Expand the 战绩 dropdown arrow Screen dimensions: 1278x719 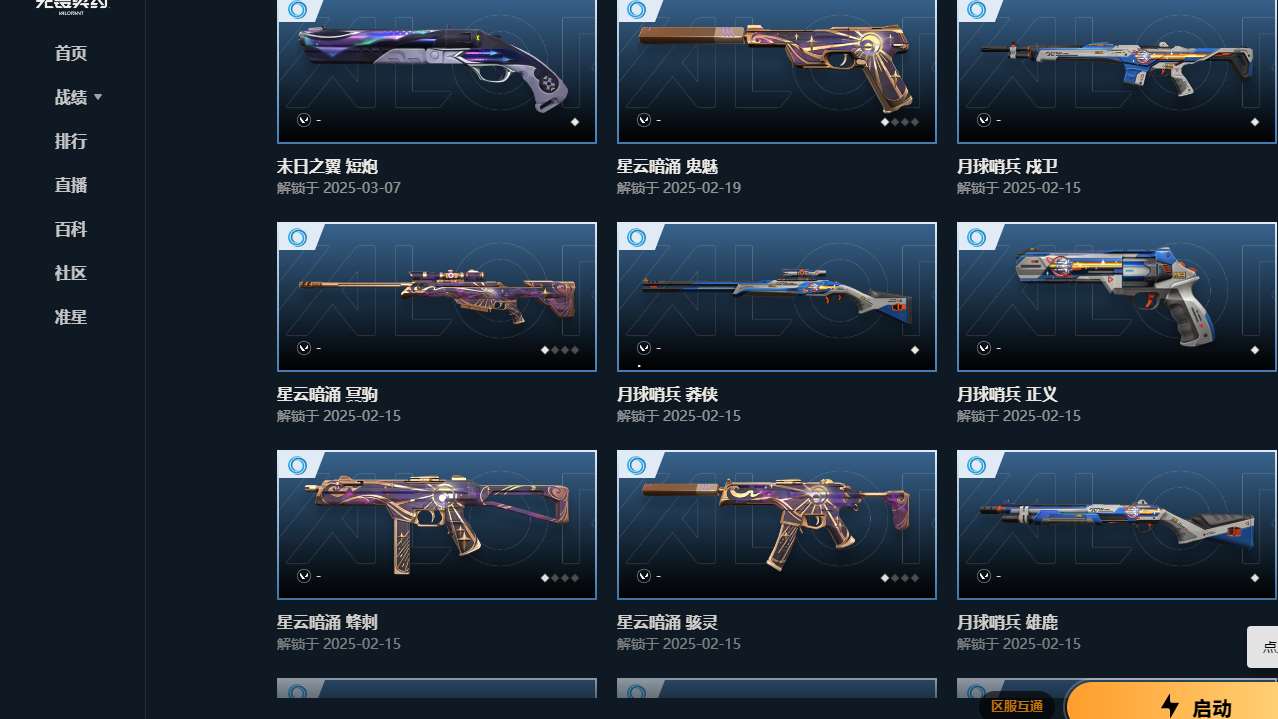coord(98,97)
